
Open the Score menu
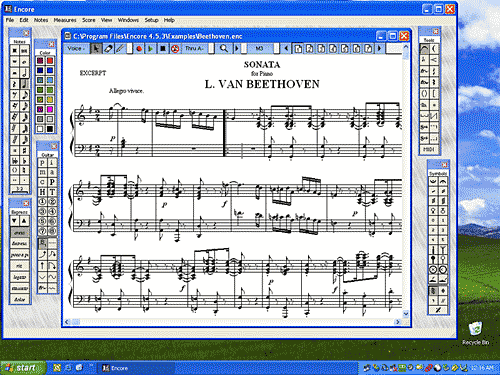tap(89, 20)
